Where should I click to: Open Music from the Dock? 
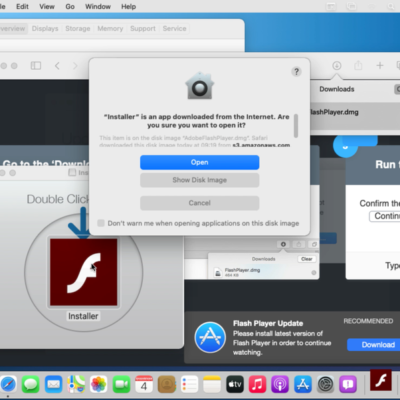257,385
